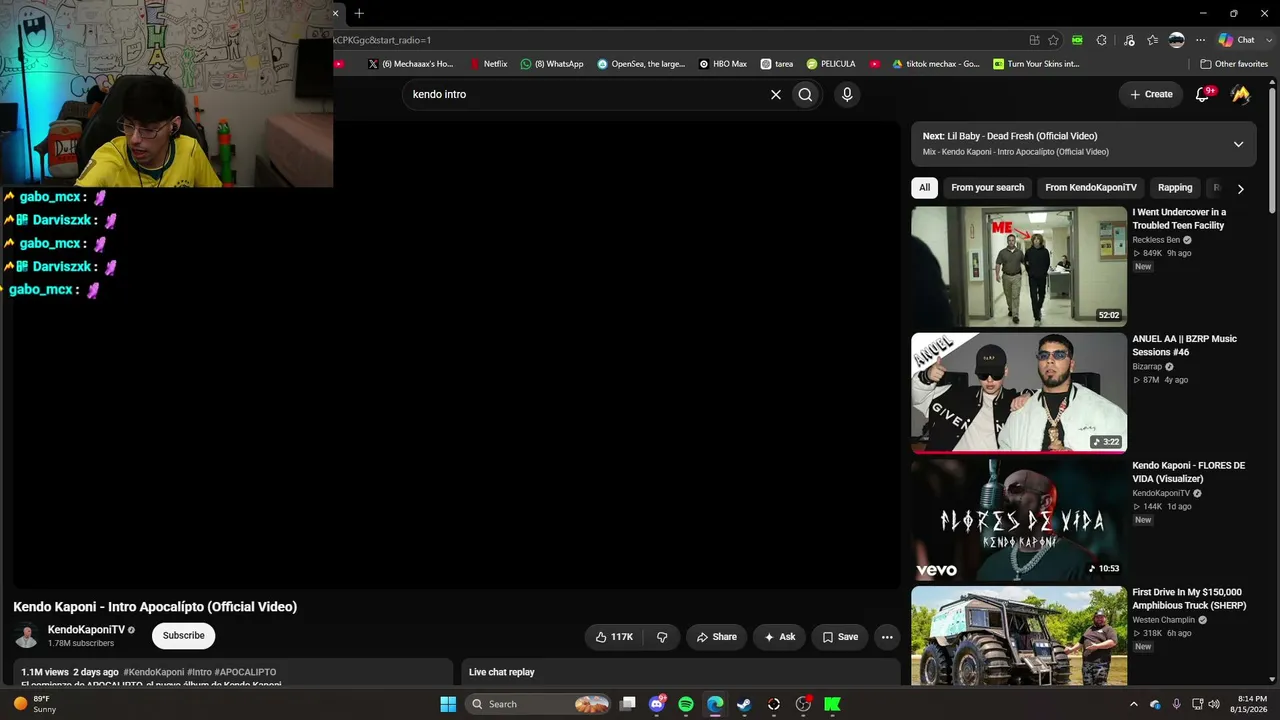Open the browser media control icon
1280x720 pixels.
[1129, 40]
